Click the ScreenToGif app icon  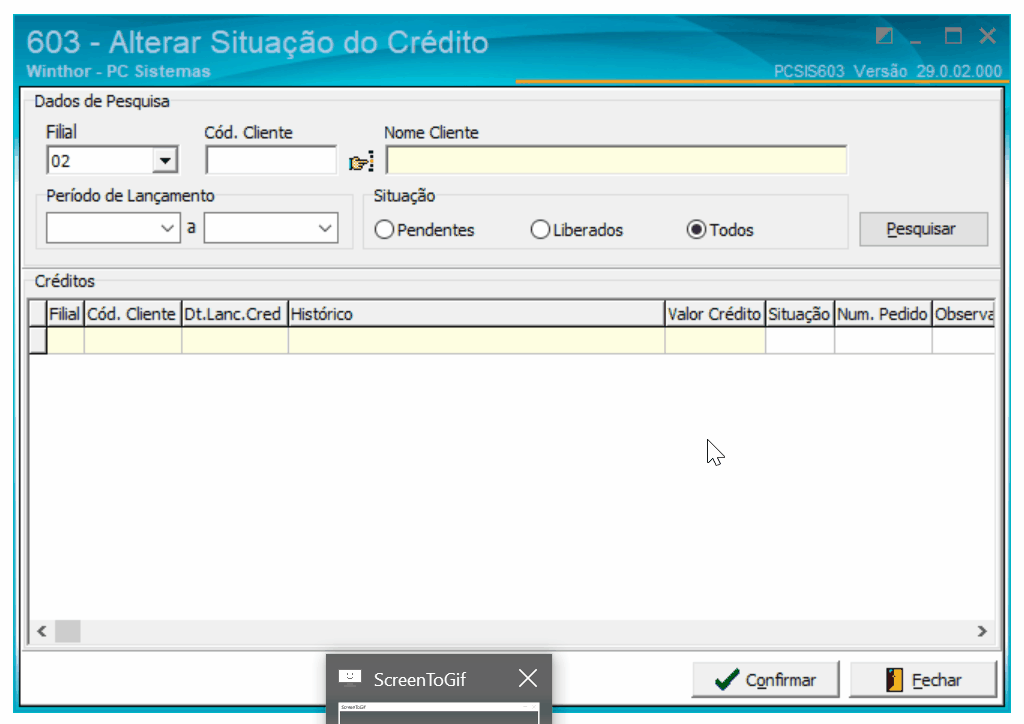(x=350, y=678)
